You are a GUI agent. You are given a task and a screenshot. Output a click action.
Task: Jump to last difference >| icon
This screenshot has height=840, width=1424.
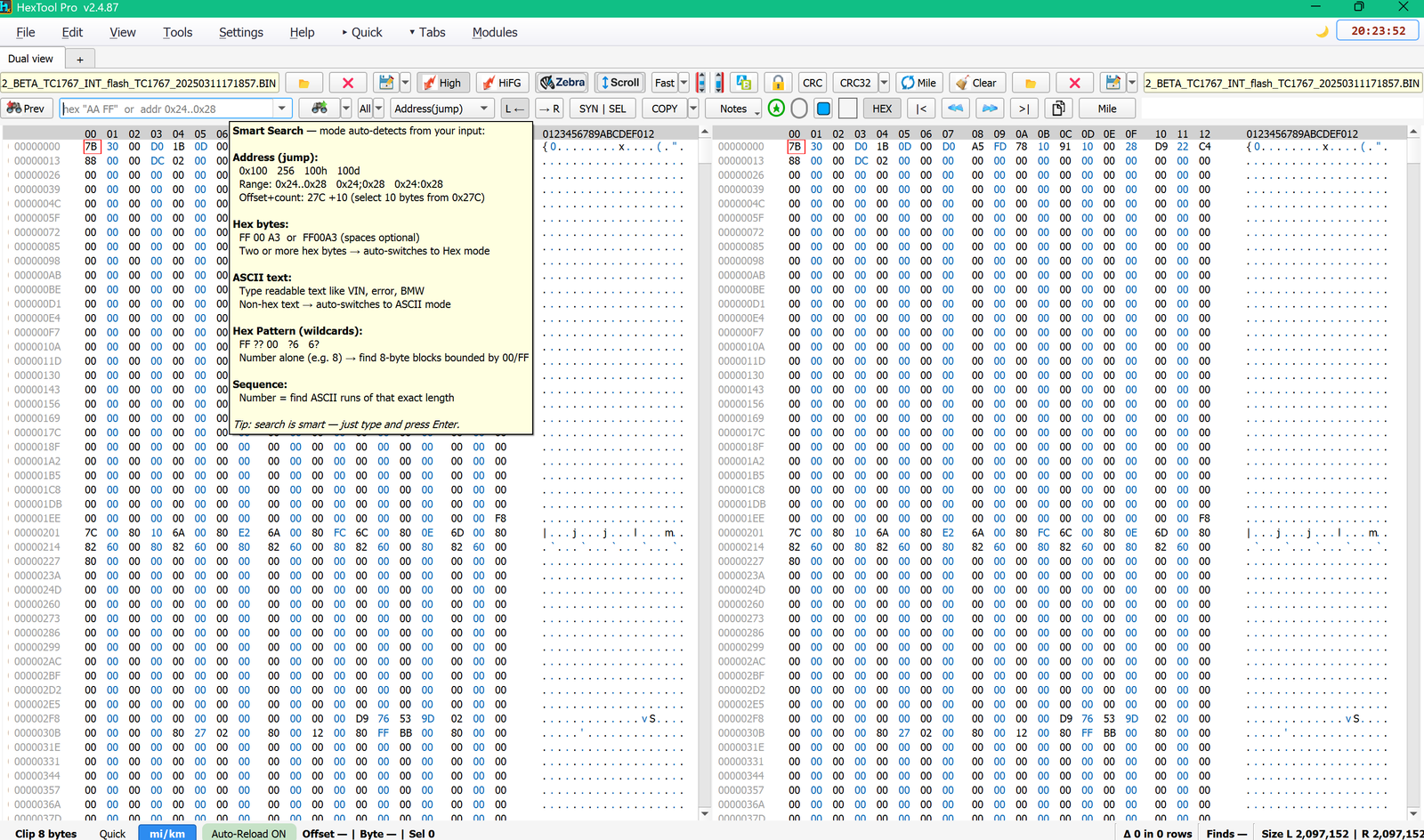tap(1023, 109)
